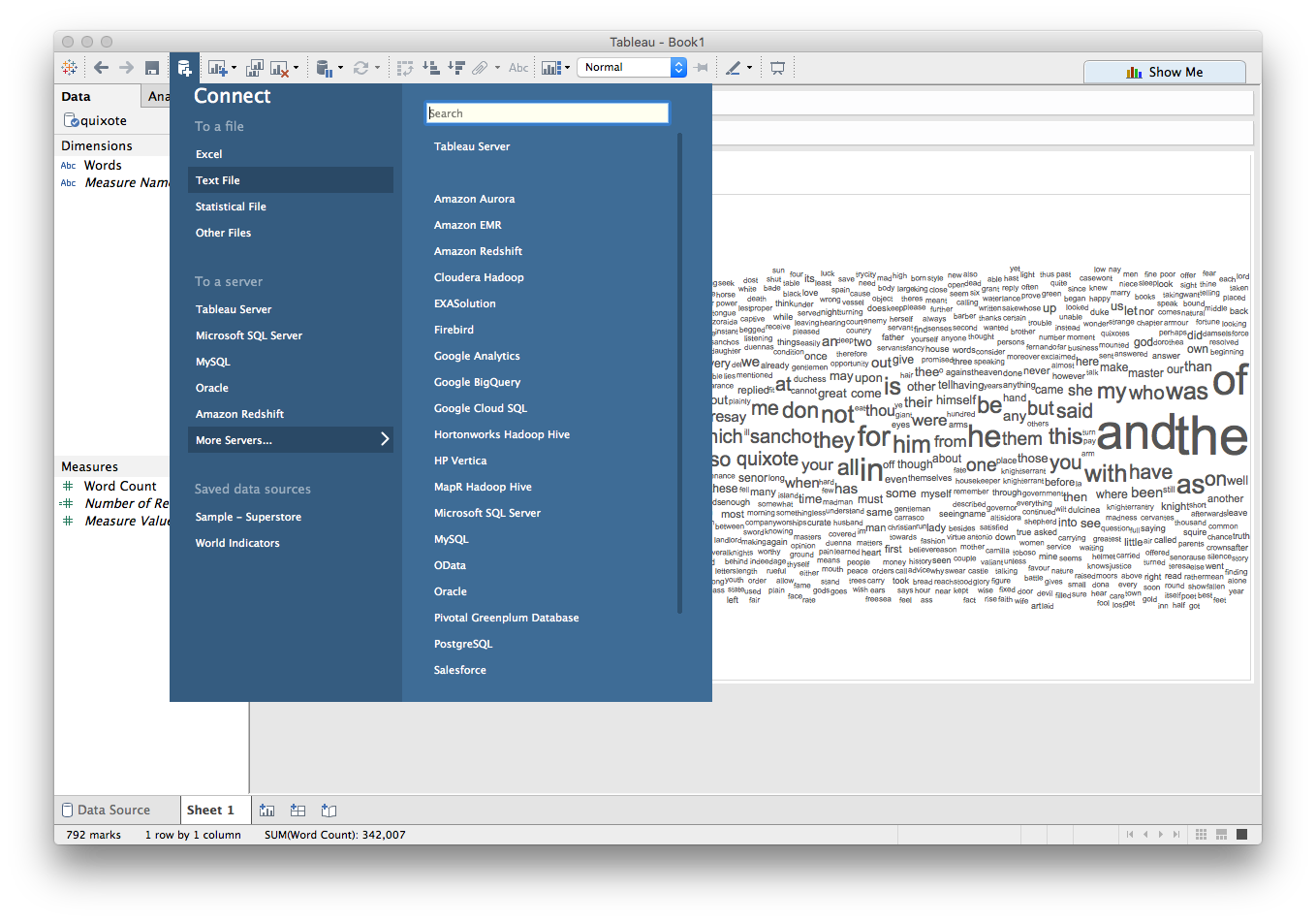Click the Run Update refresh icon
Screen dimensions: 1316x922
[360, 68]
